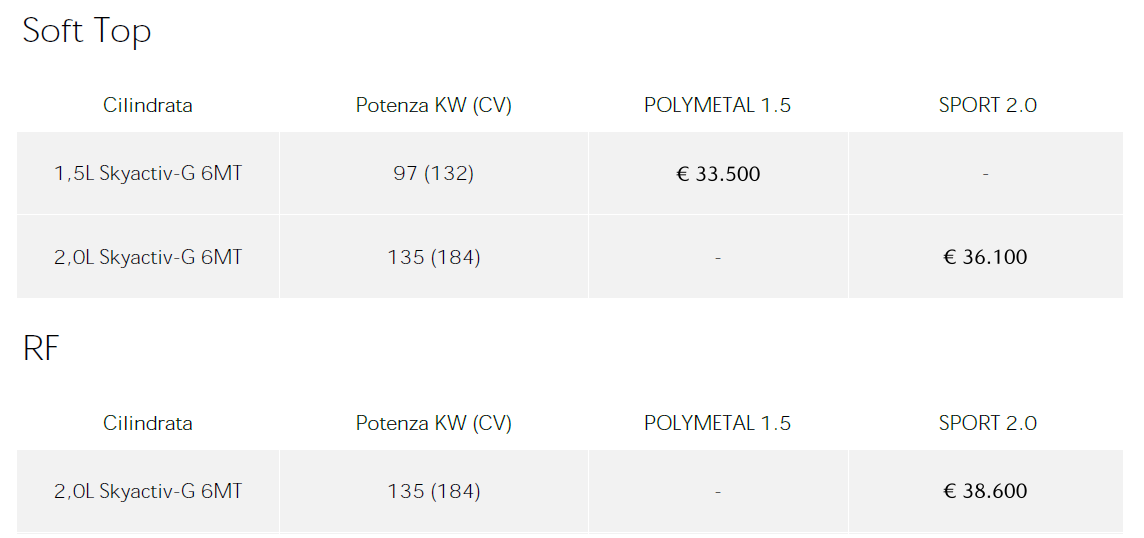Screen dimensions: 1144x538
Task: Click the Soft Top section heading
Action: pyautogui.click(x=87, y=31)
